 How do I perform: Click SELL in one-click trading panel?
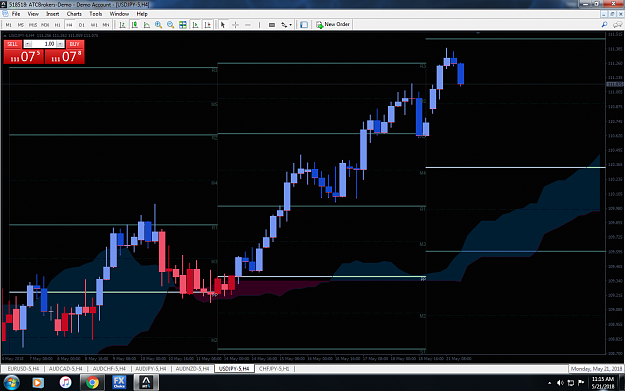click(x=13, y=44)
